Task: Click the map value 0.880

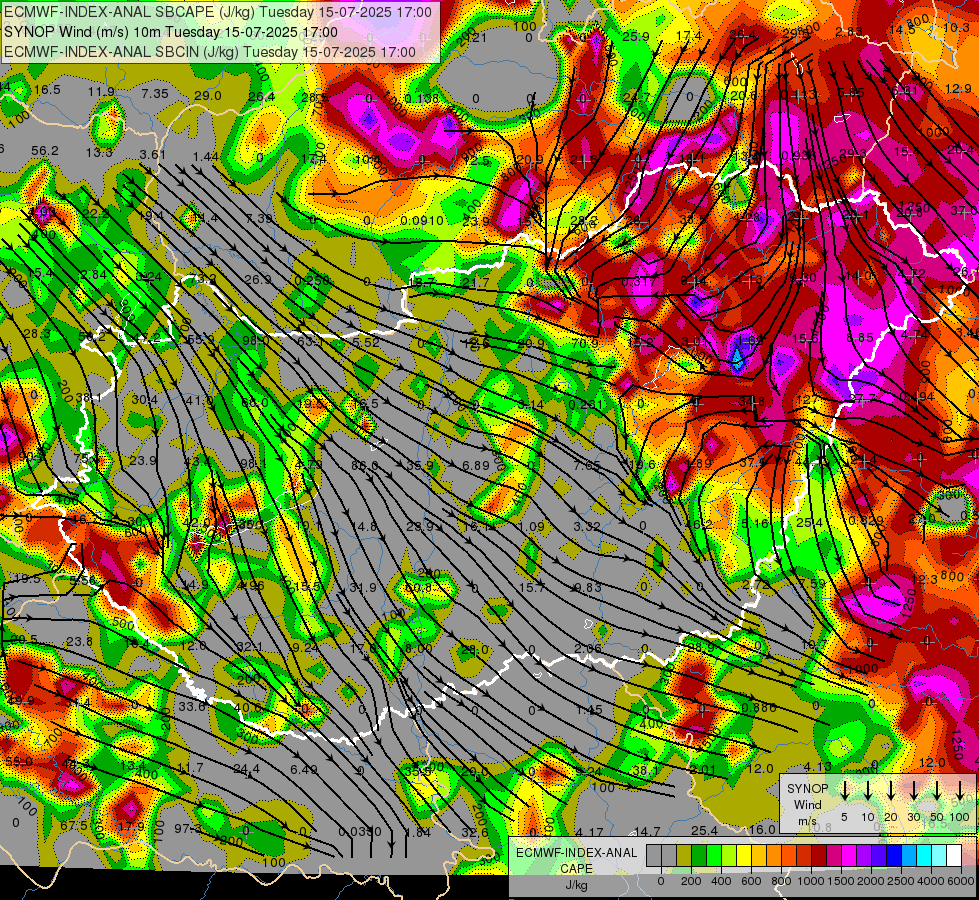Action: (x=759, y=708)
